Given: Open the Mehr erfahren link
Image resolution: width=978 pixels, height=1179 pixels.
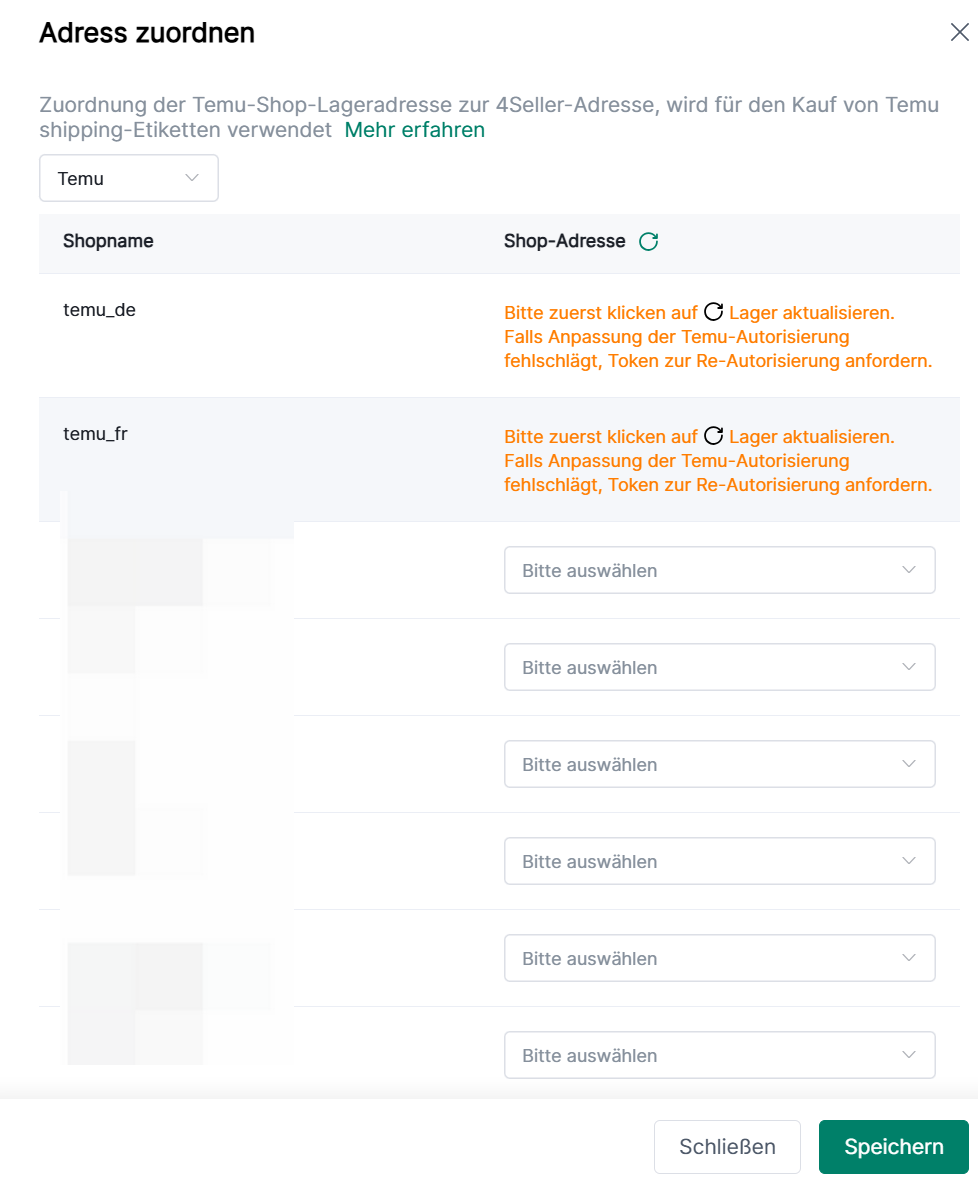Looking at the screenshot, I should [414, 130].
